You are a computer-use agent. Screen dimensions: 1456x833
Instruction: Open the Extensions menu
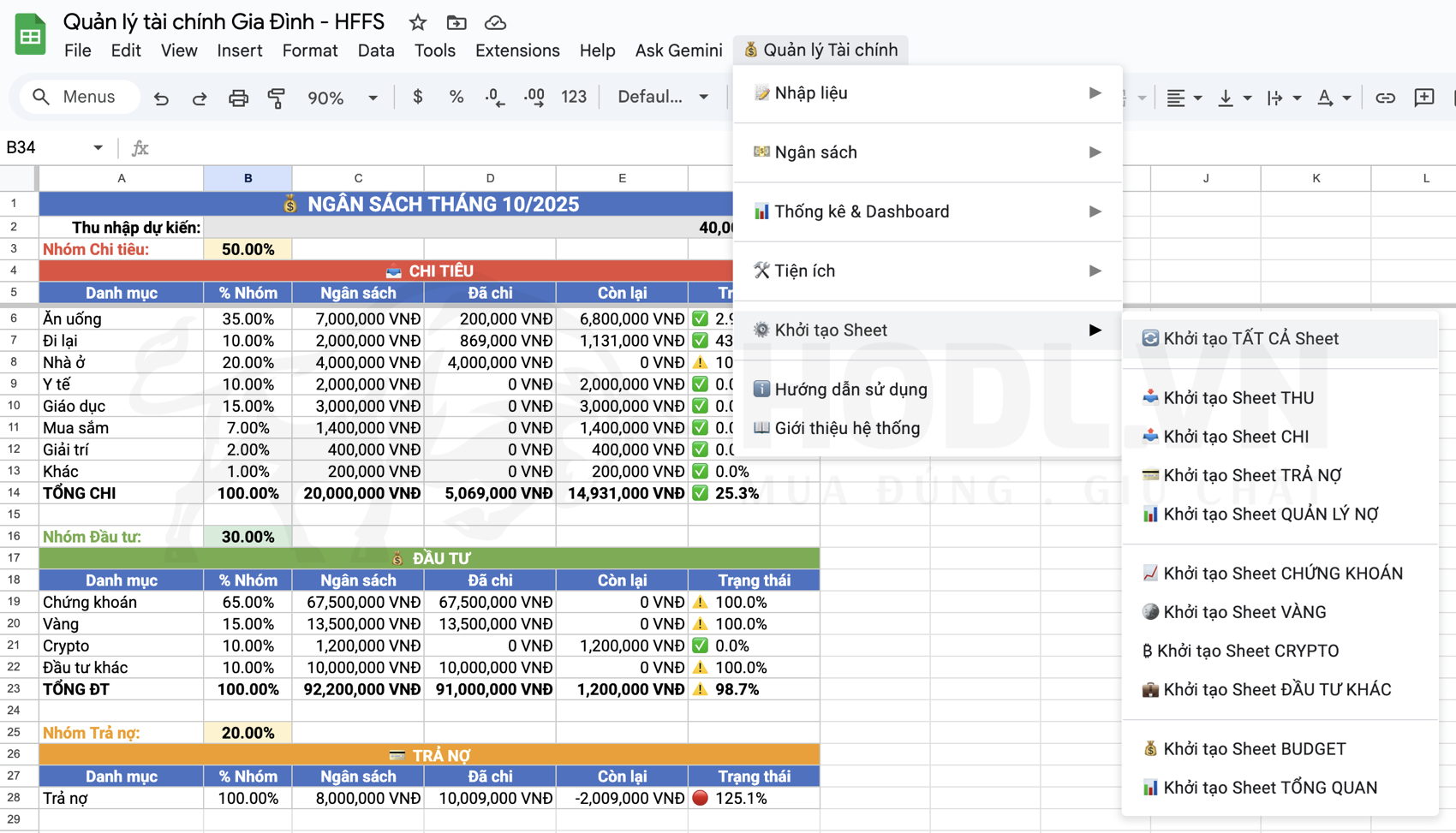pyautogui.click(x=517, y=51)
